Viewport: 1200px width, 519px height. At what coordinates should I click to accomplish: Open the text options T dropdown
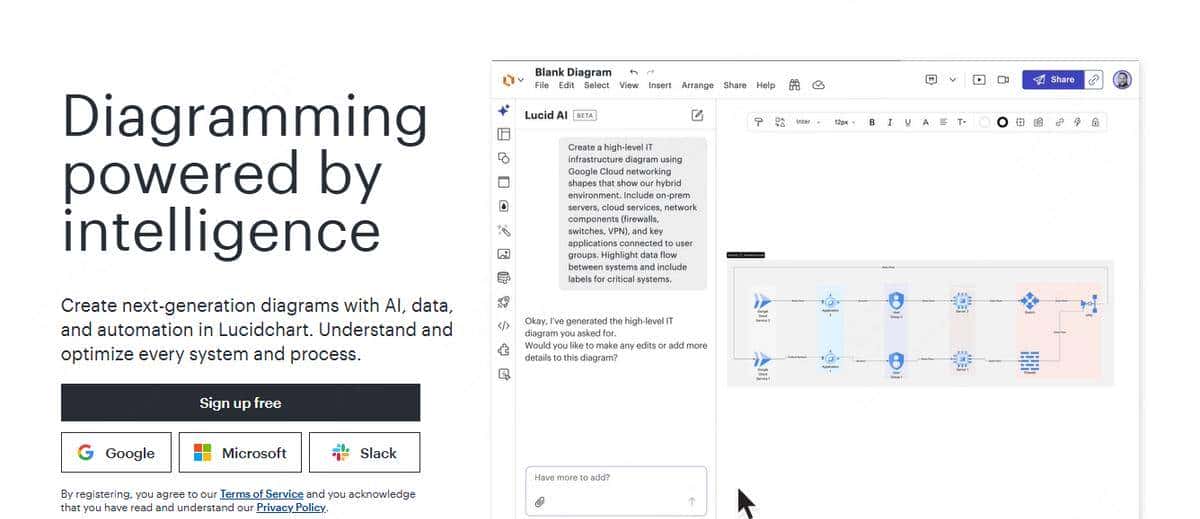pos(962,122)
